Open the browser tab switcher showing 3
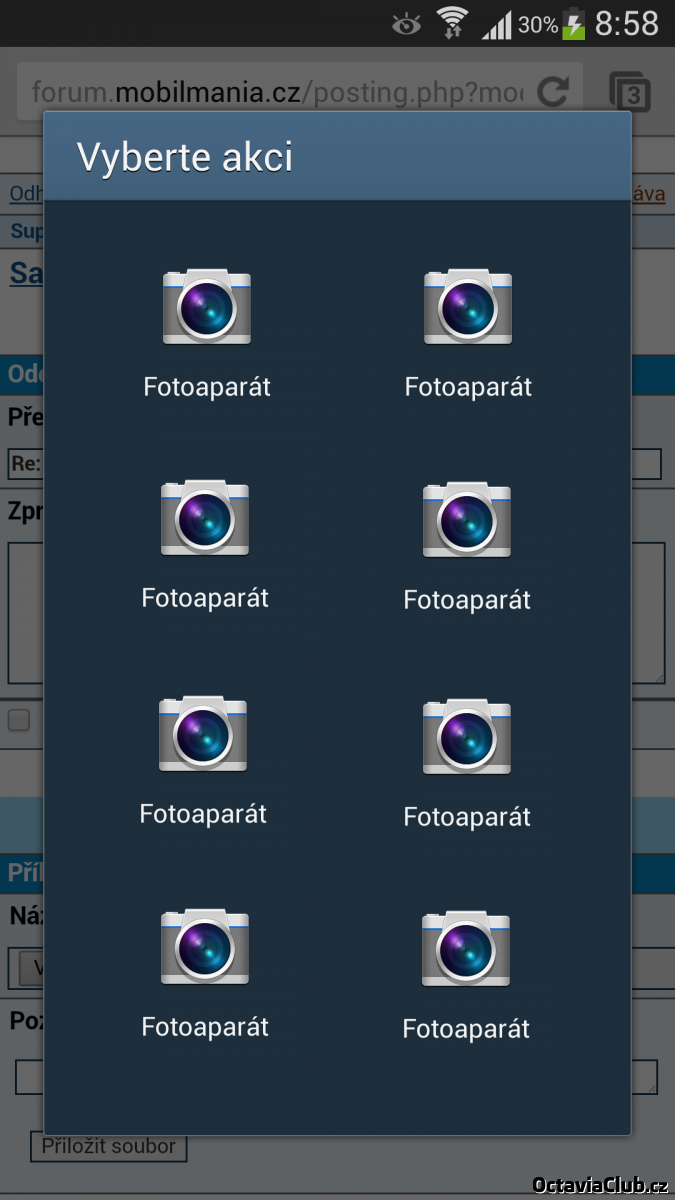This screenshot has height=1200, width=675. click(630, 92)
